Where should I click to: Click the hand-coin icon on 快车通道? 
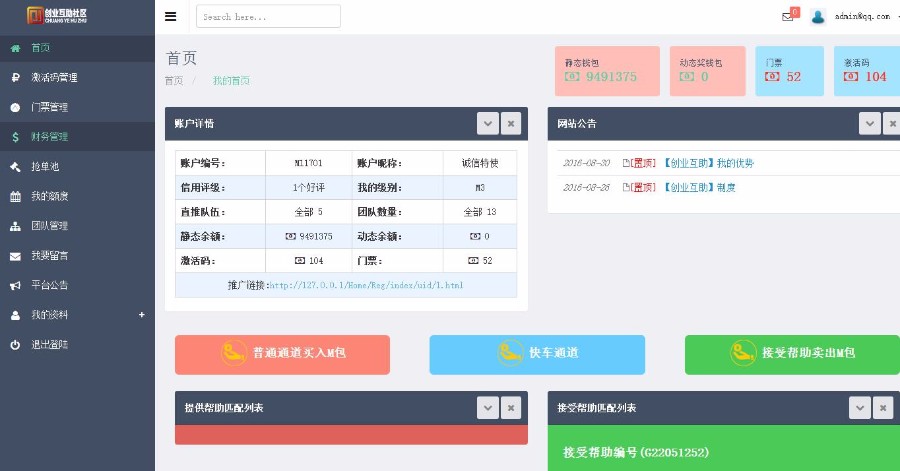pyautogui.click(x=510, y=353)
